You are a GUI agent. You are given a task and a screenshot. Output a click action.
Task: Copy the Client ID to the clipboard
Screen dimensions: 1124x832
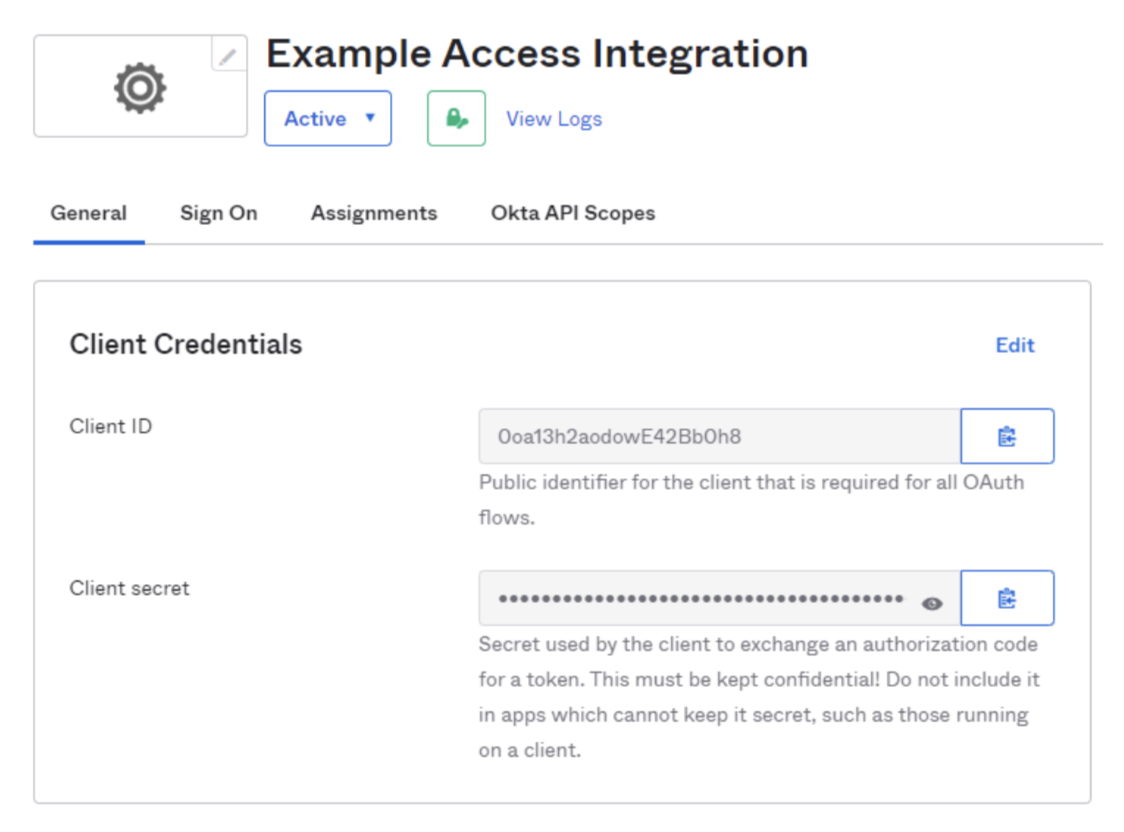[x=1007, y=436]
